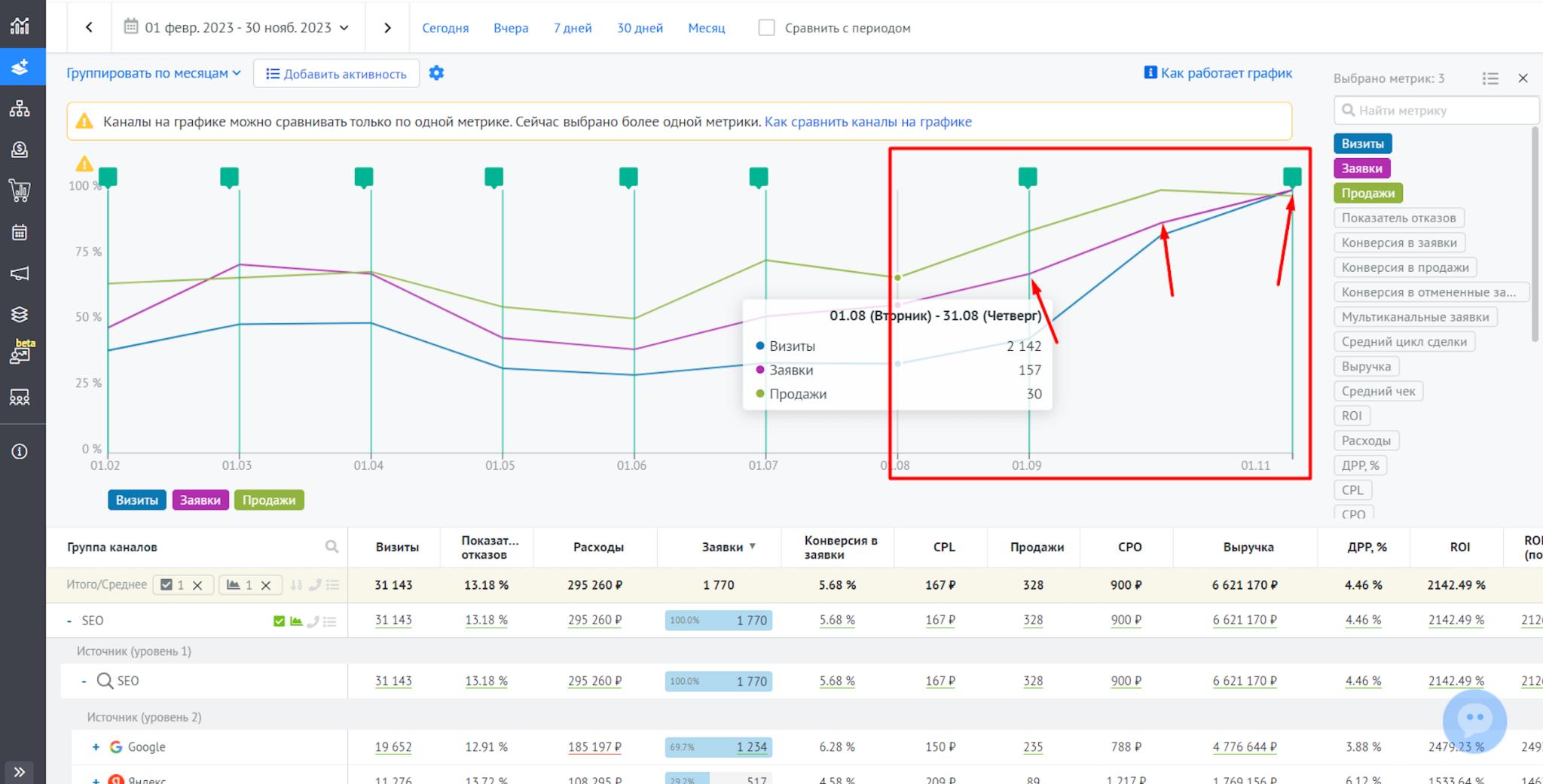Image resolution: width=1543 pixels, height=784 pixels.
Task: Uncheck the green checkbox on the SEO row
Action: [x=279, y=621]
